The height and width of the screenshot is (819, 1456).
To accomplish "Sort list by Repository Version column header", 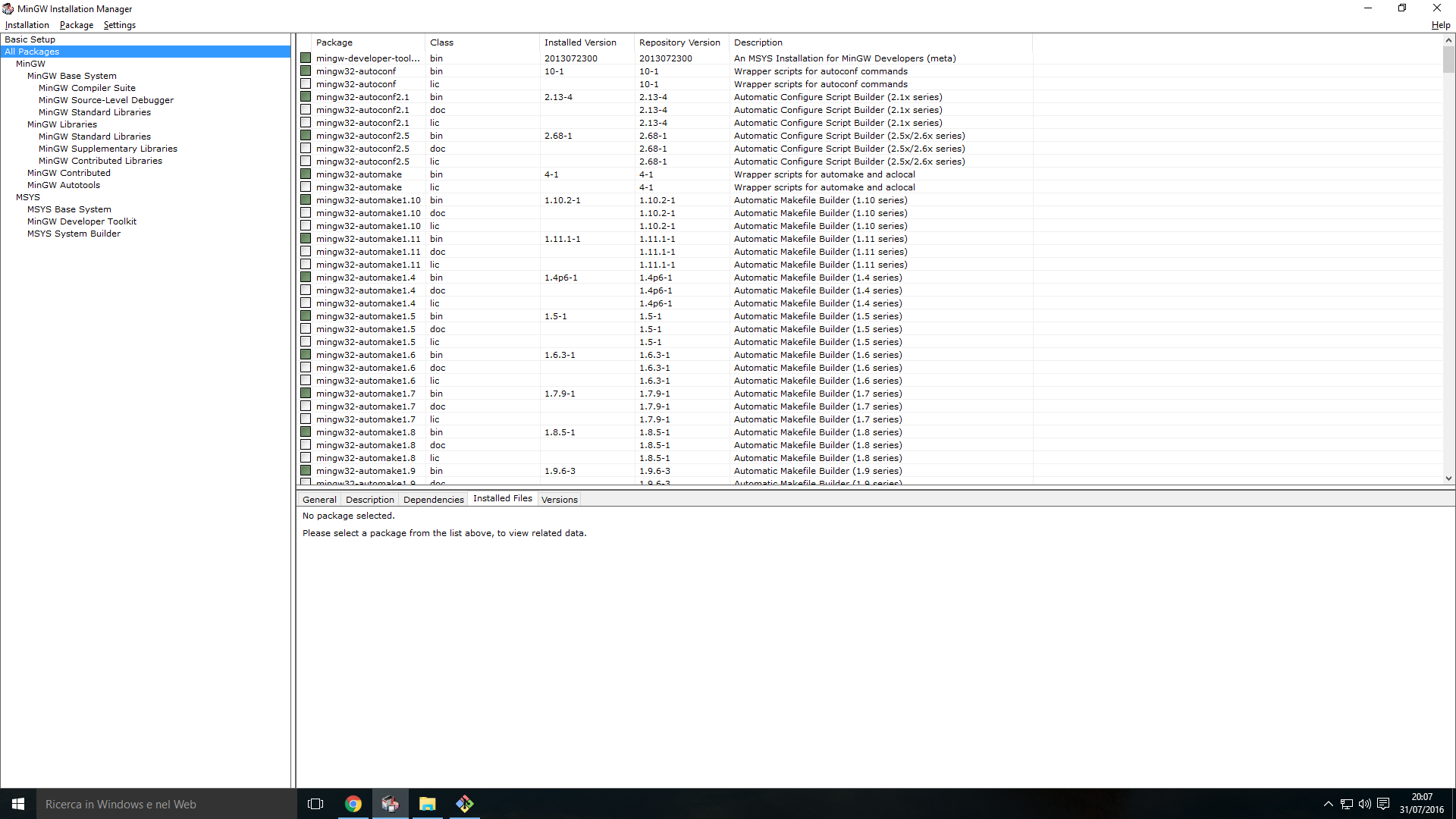I will tap(679, 42).
